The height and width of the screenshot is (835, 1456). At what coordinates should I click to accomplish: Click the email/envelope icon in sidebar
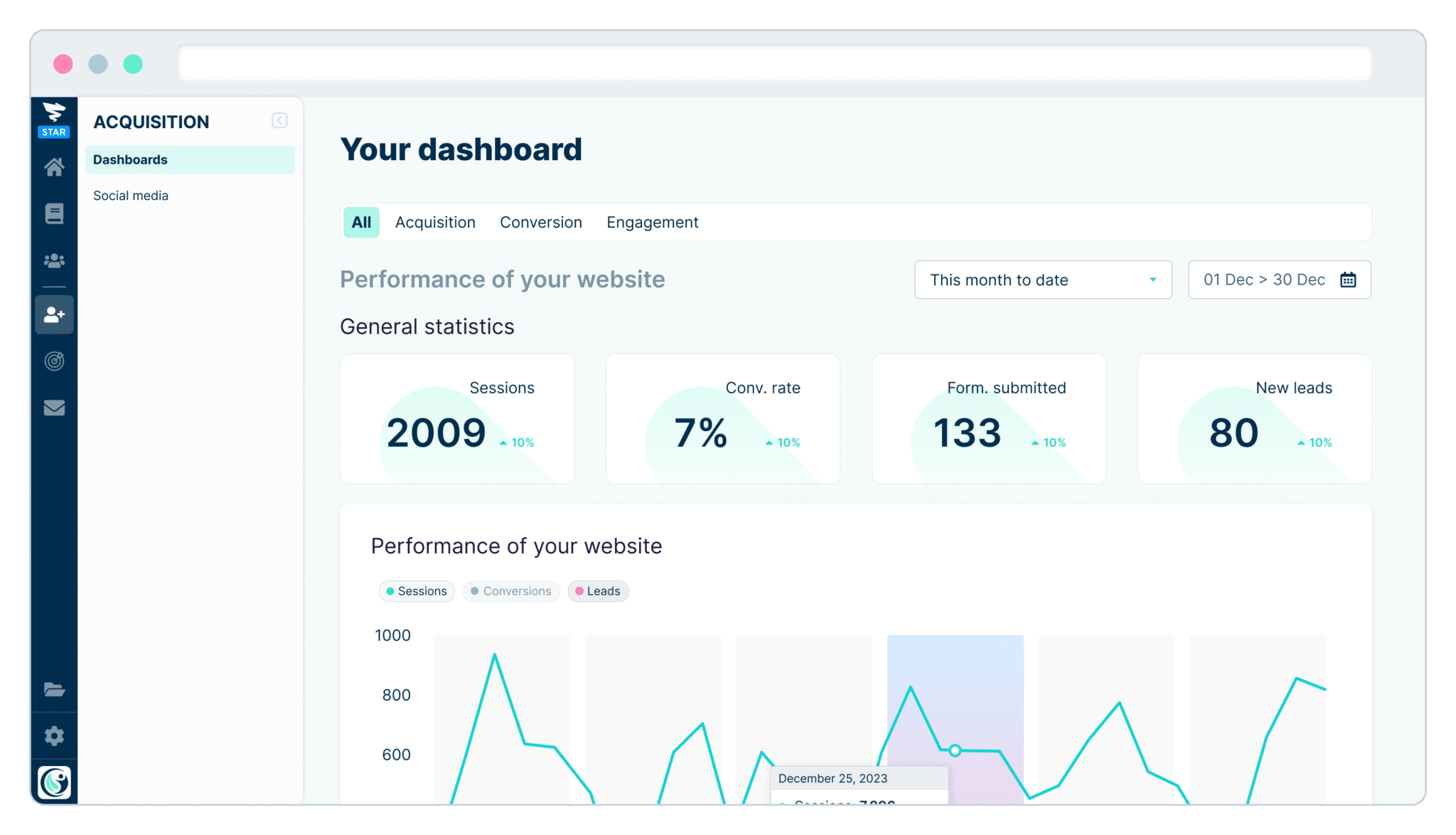coord(54,408)
